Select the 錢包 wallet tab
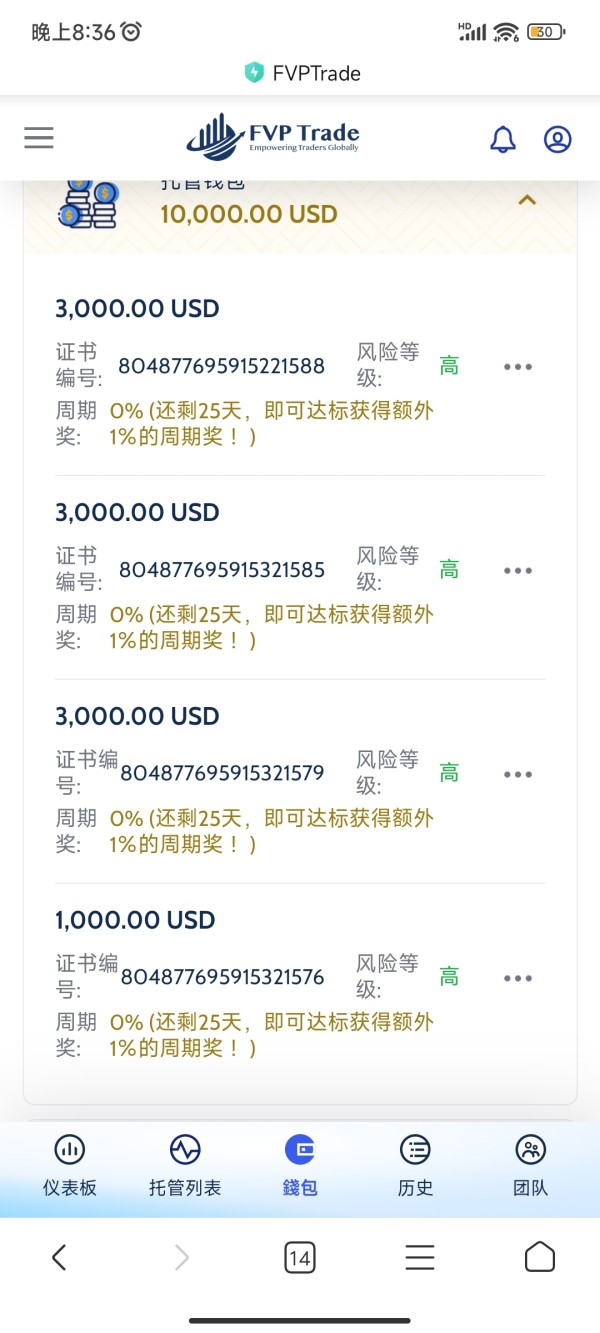The image size is (600, 1333). pyautogui.click(x=300, y=1166)
